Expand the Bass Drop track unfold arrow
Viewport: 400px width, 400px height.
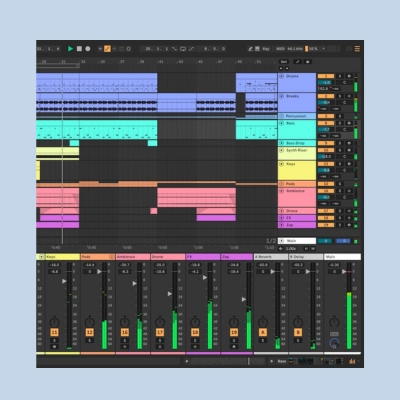click(281, 143)
